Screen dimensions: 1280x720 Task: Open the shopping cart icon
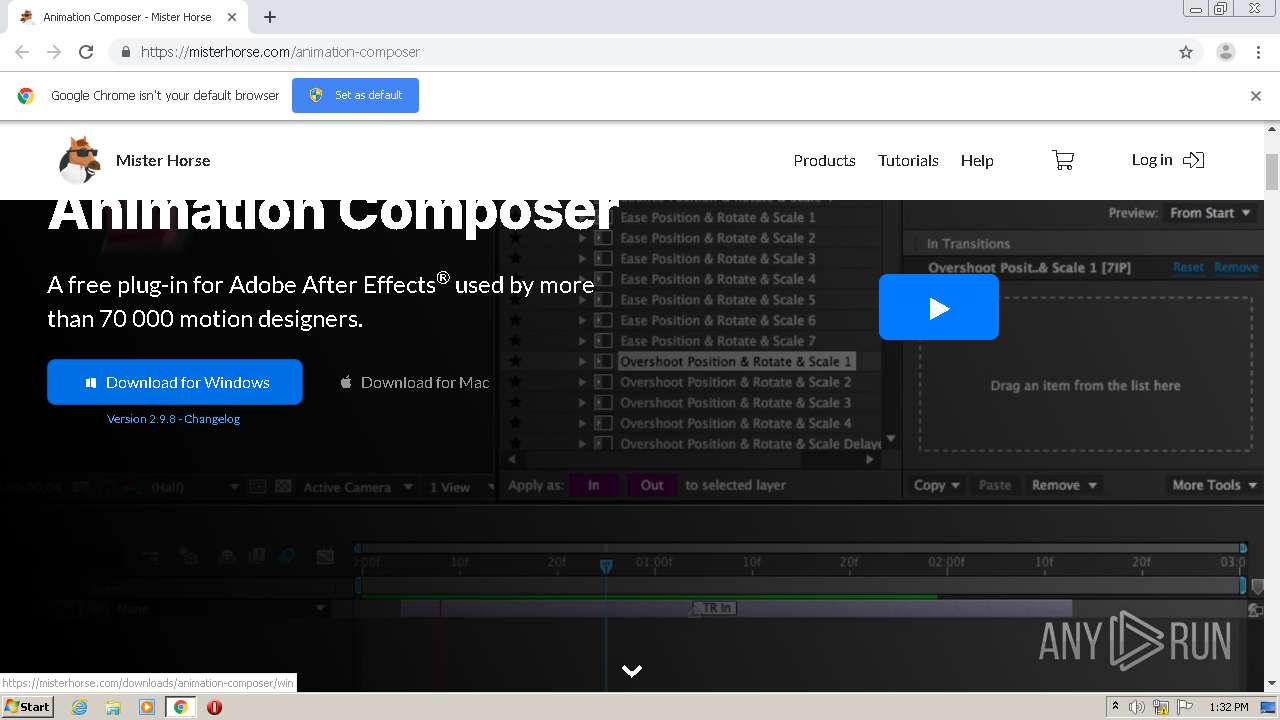click(x=1063, y=160)
